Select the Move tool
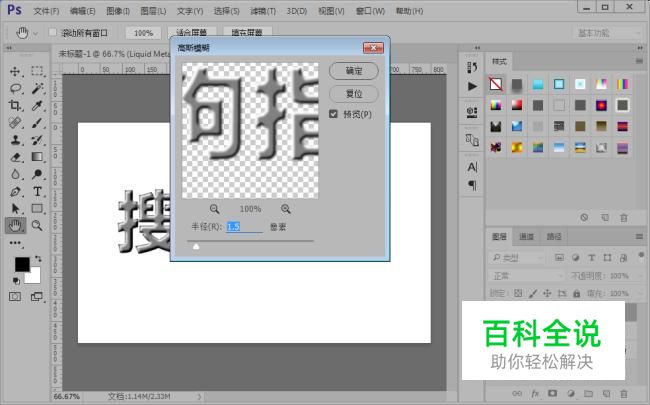This screenshot has width=650, height=405. pyautogui.click(x=15, y=71)
